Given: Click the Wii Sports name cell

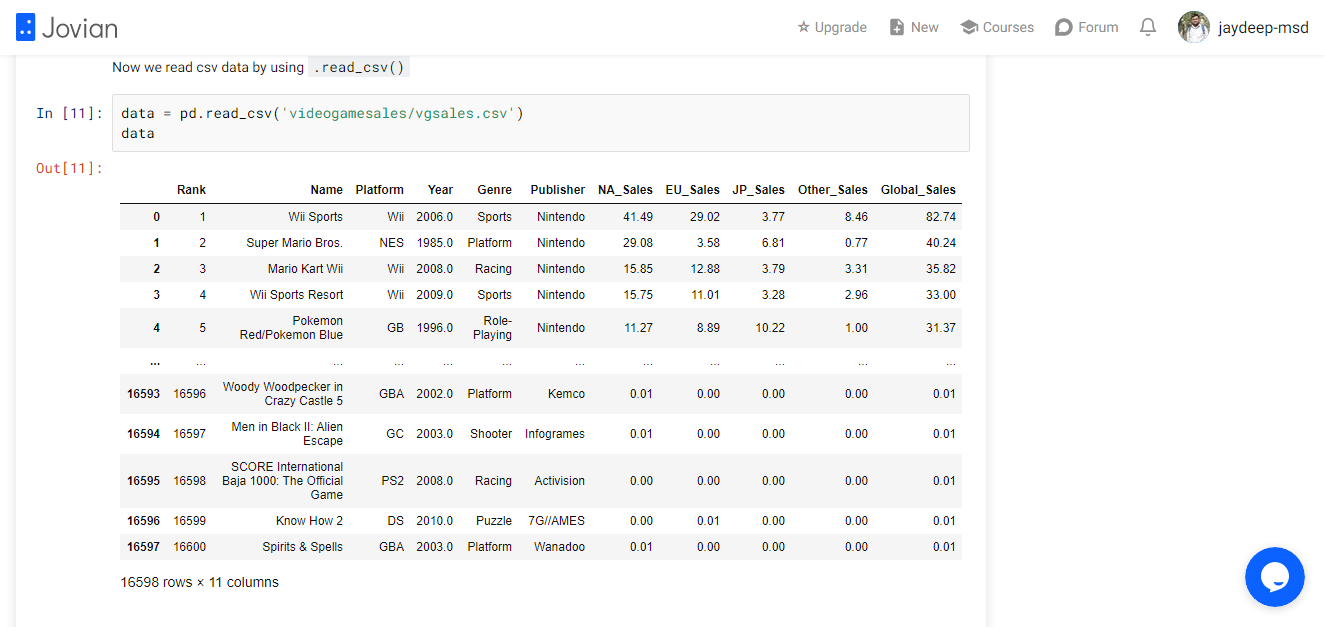Looking at the screenshot, I should [315, 217].
